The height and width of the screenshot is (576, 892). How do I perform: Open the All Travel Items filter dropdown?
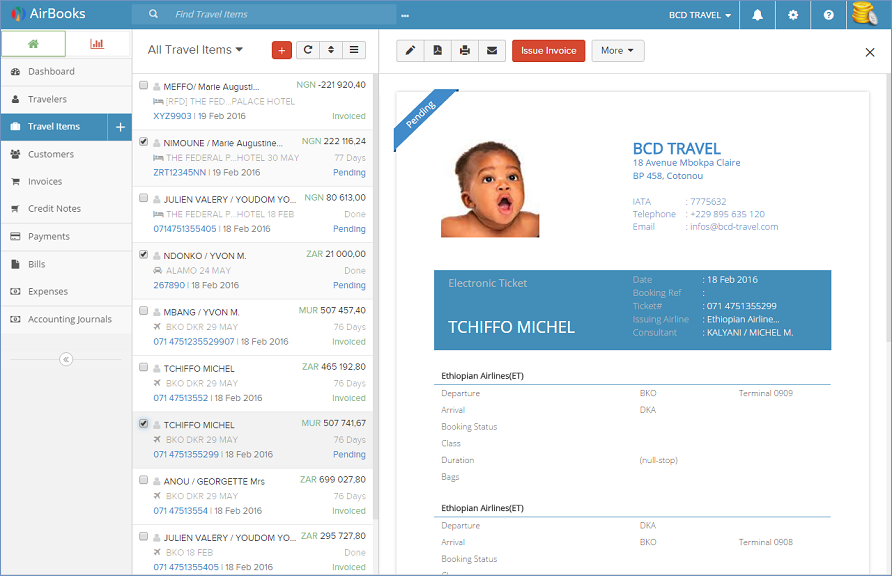195,50
